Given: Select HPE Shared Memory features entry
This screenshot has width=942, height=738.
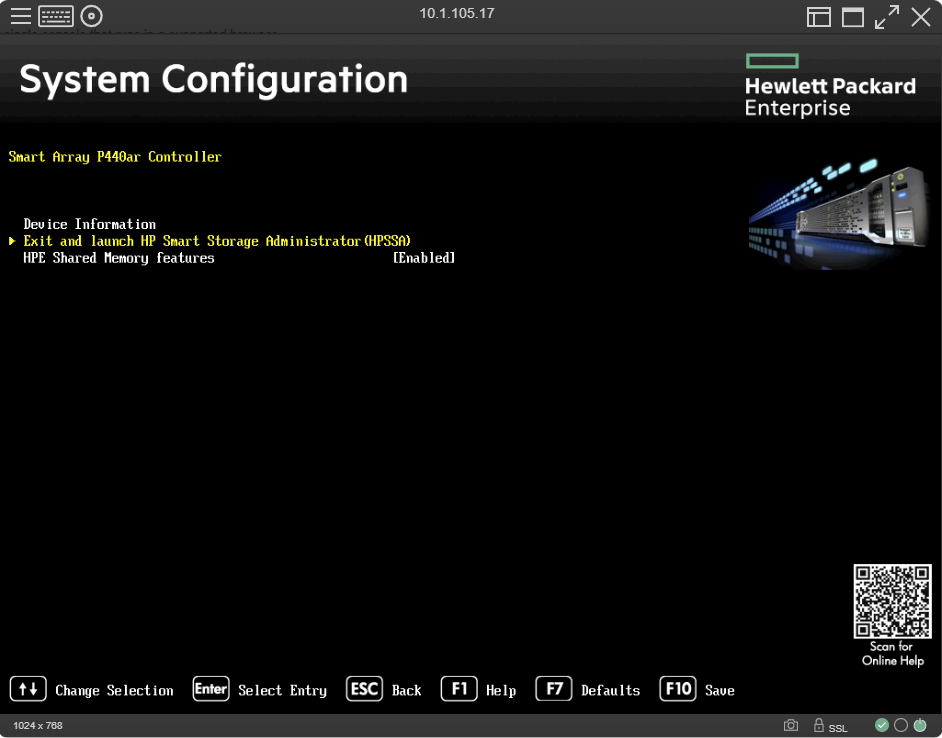Looking at the screenshot, I should pos(118,258).
